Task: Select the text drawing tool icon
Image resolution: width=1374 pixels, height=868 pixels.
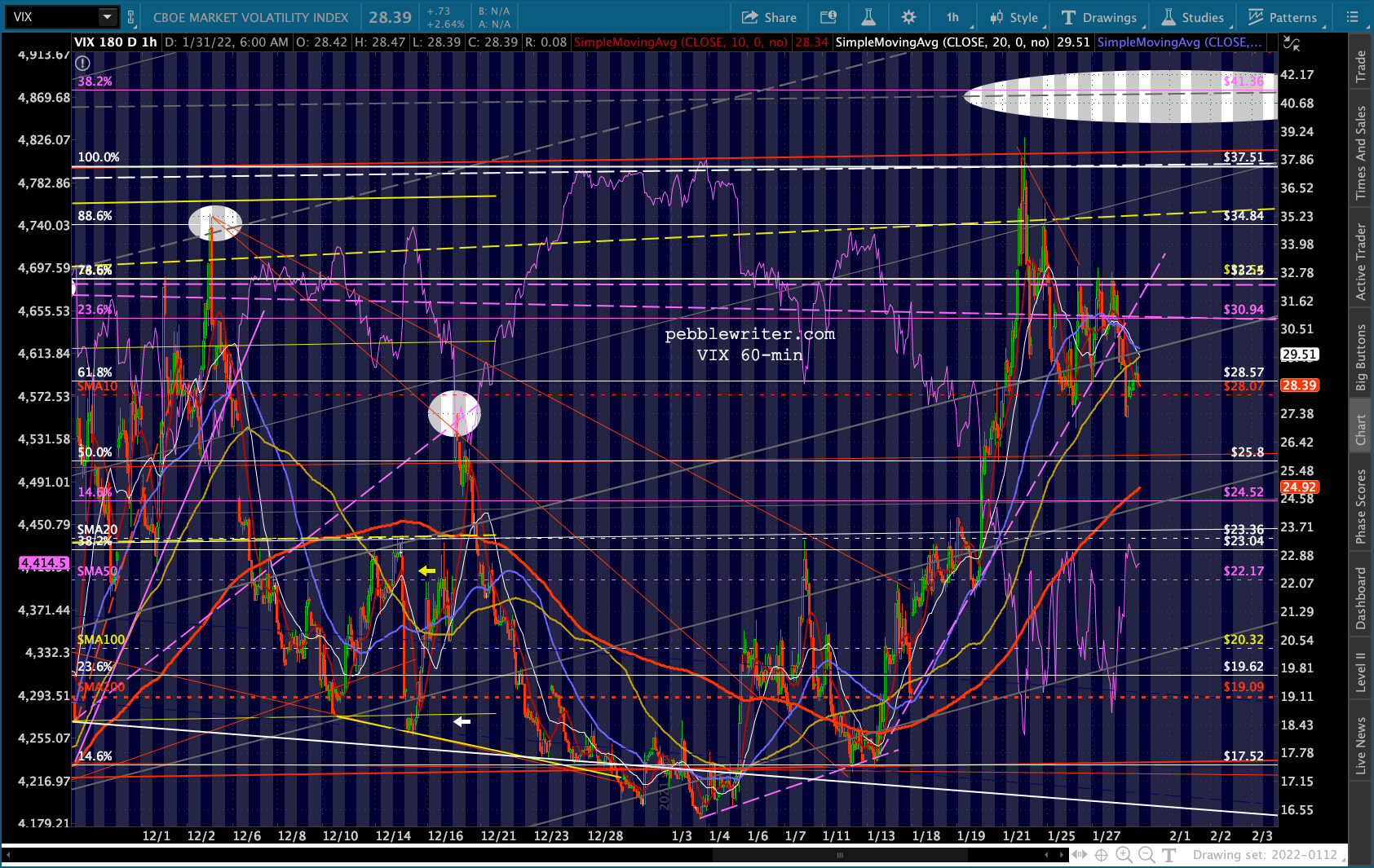Action: (1169, 855)
